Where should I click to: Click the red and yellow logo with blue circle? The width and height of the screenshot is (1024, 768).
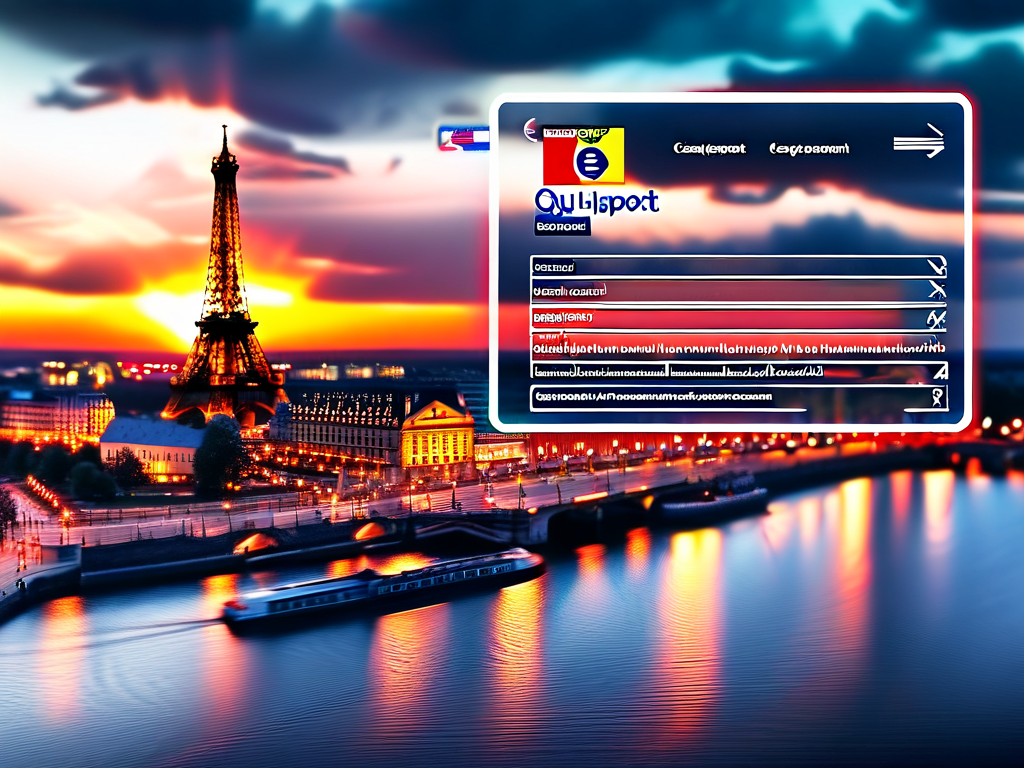pyautogui.click(x=583, y=155)
